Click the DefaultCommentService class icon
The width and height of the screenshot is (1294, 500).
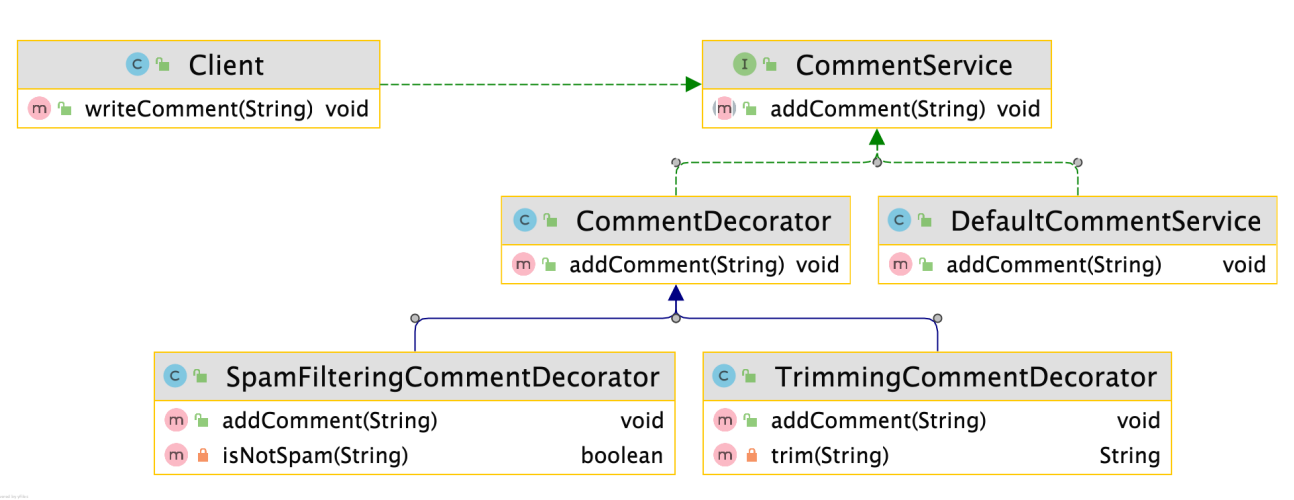tap(900, 221)
